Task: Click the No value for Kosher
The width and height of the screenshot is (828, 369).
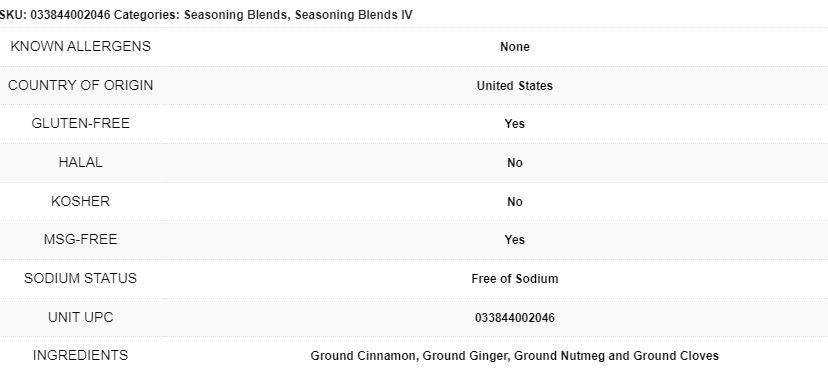Action: point(515,202)
